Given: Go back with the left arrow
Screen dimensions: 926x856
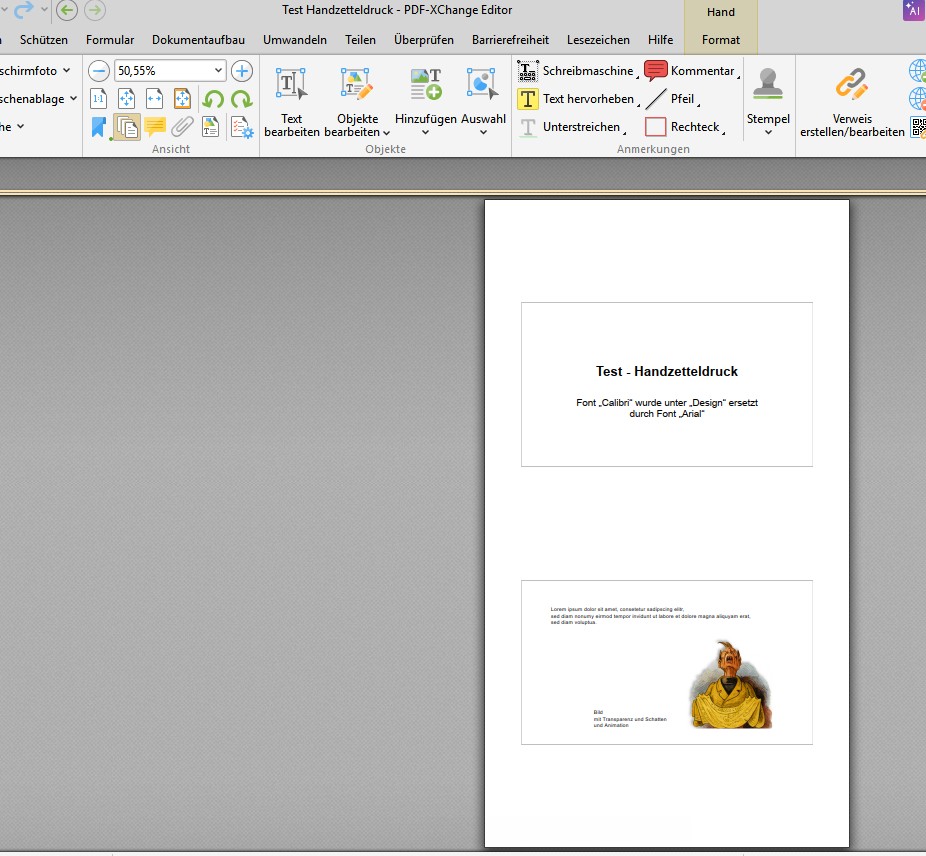Looking at the screenshot, I should click(67, 10).
